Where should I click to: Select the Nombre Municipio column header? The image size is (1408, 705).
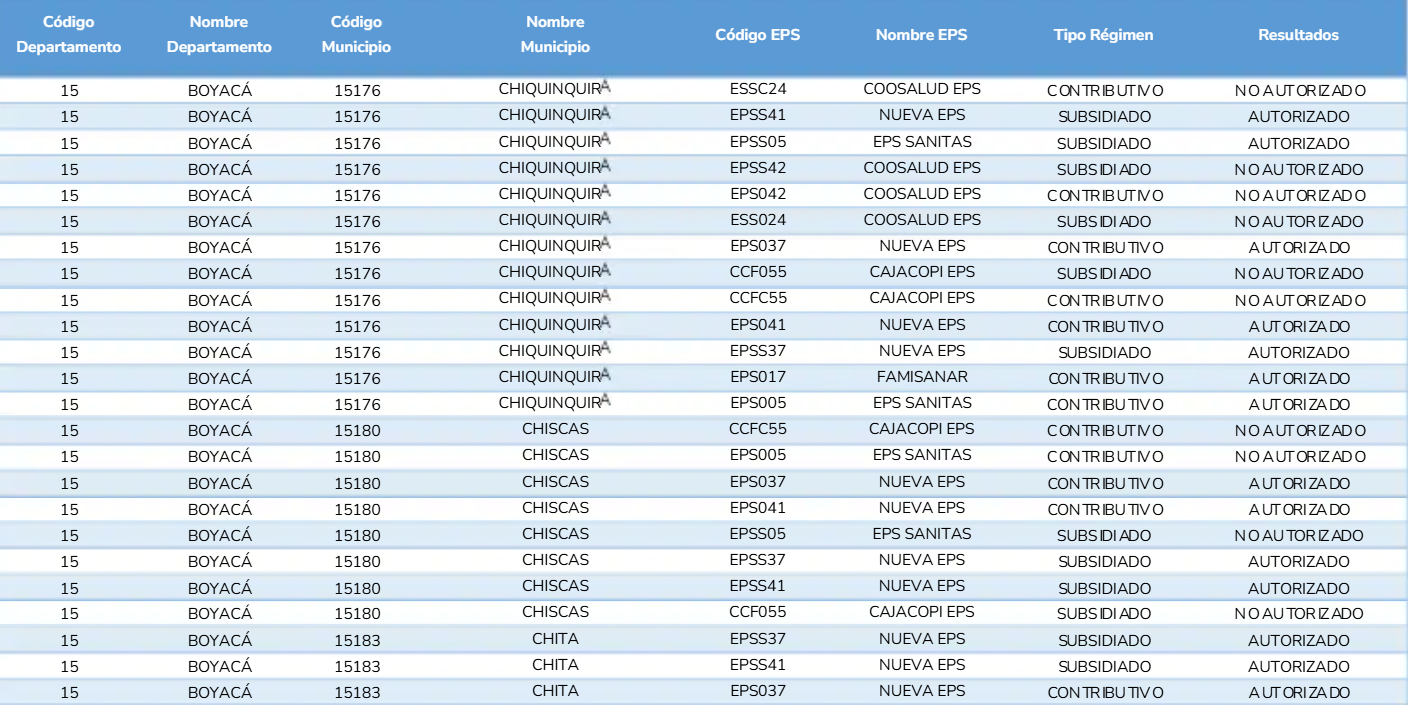[x=555, y=34]
